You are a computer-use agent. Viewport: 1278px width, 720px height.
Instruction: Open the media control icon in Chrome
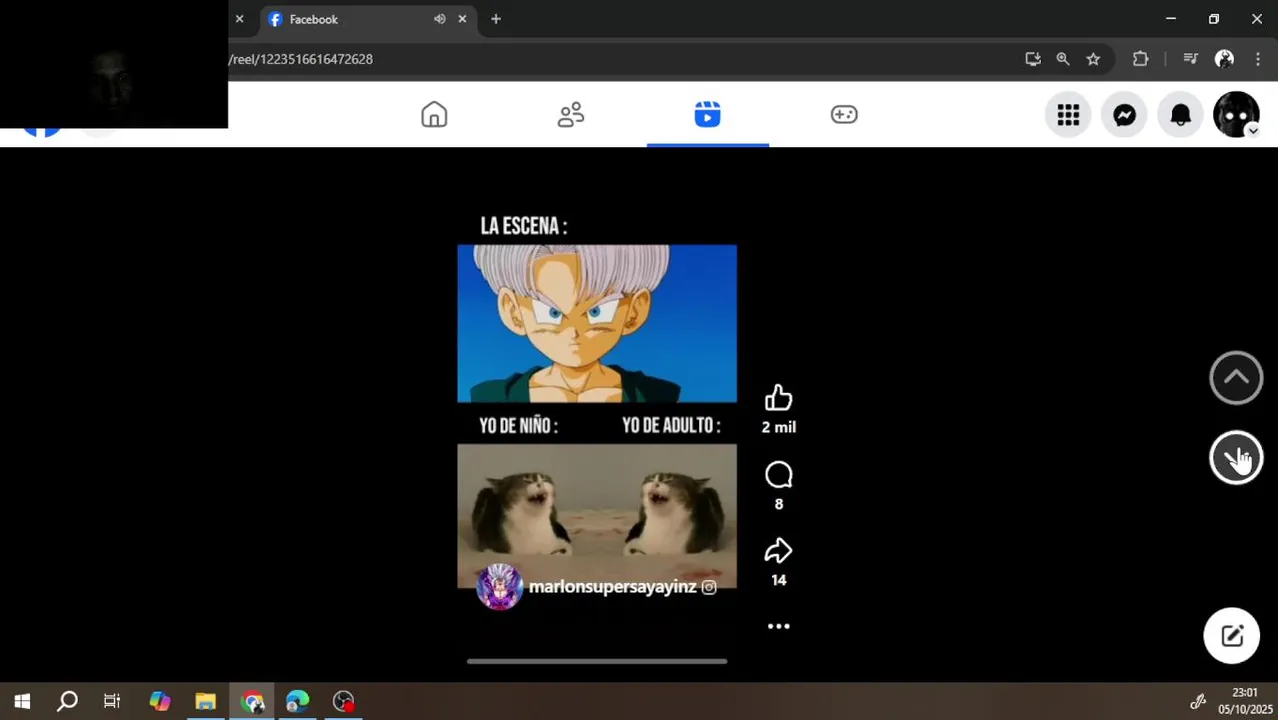1190,59
